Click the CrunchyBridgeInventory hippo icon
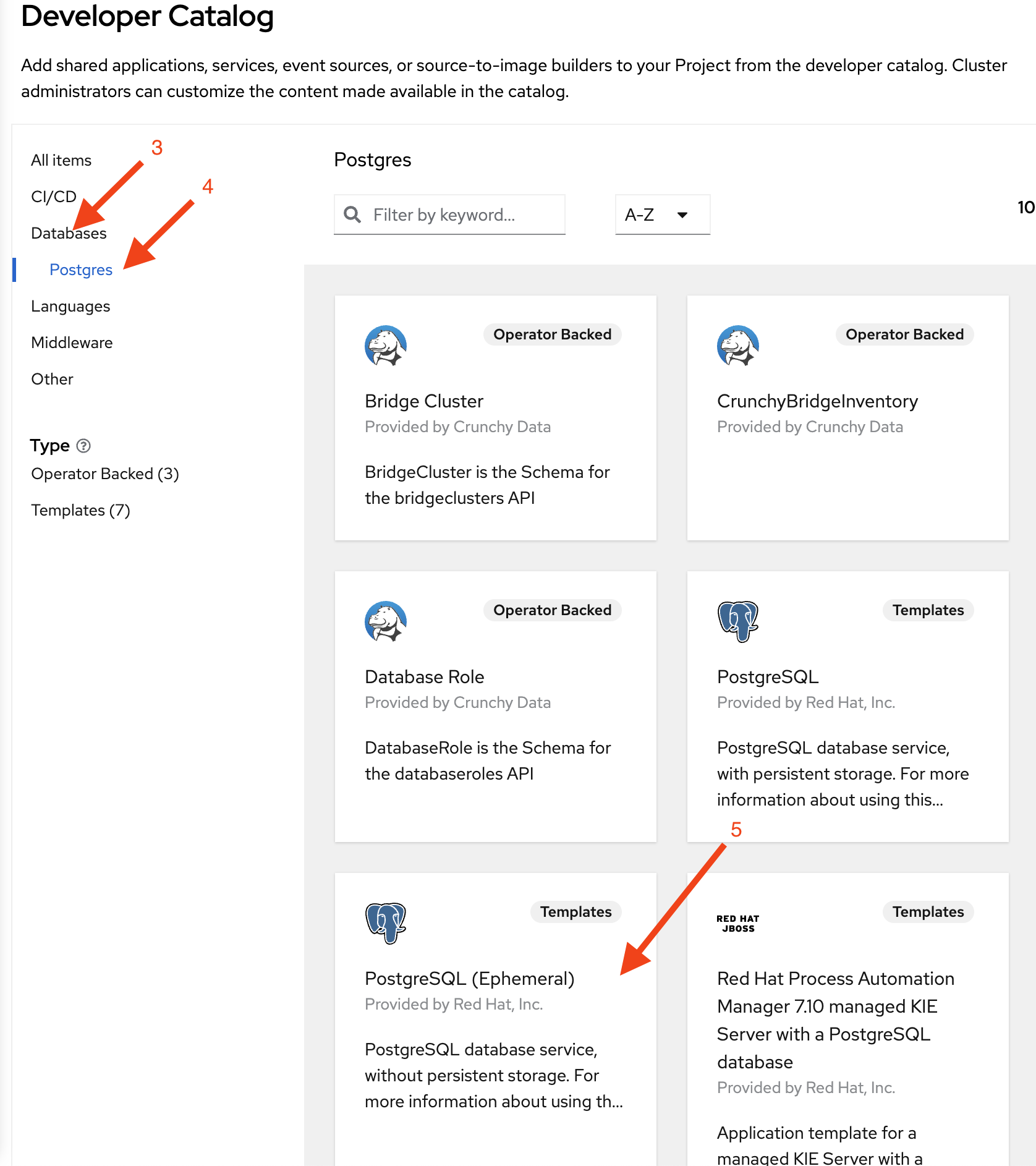 [x=737, y=346]
